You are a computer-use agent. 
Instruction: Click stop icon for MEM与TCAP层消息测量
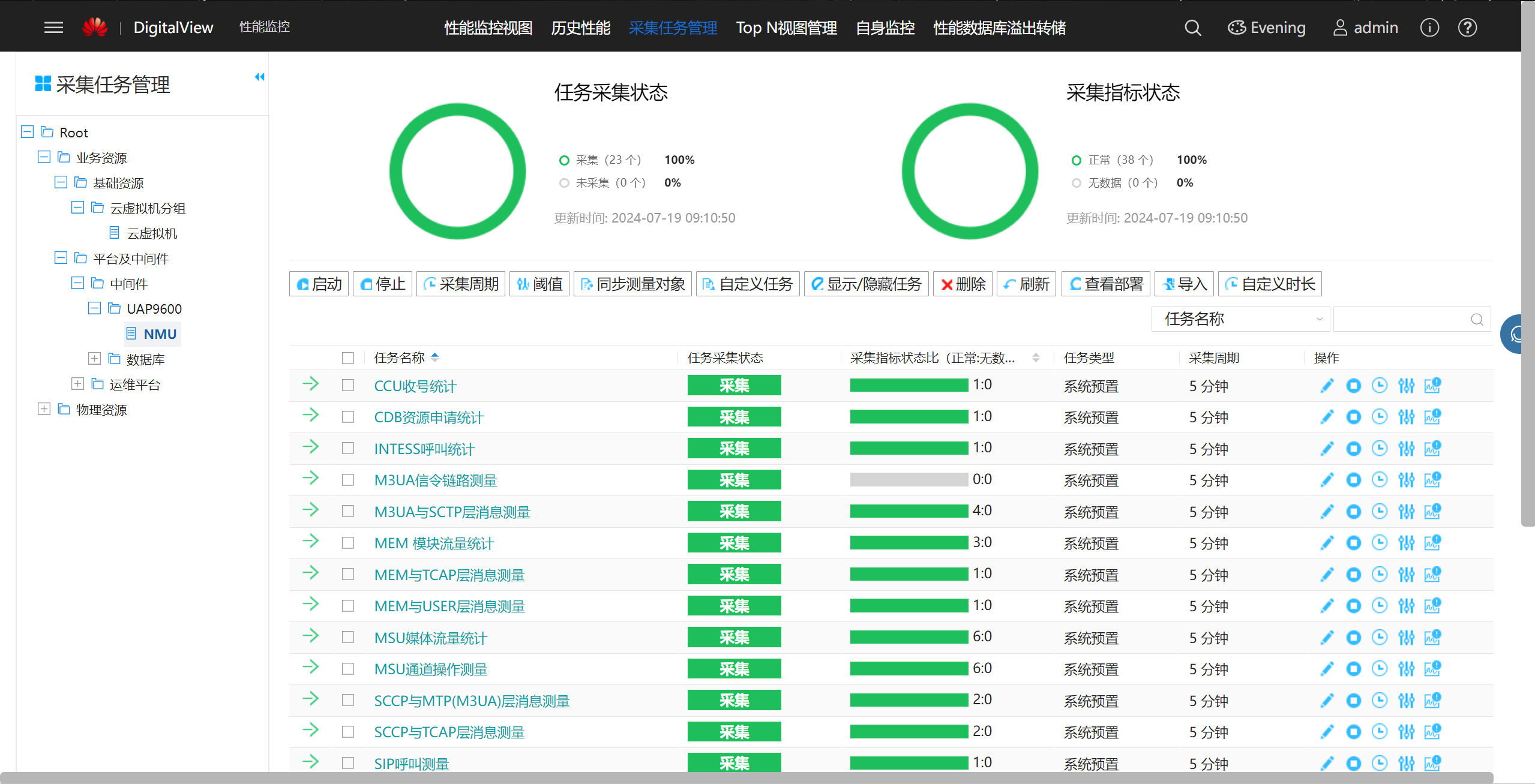click(1353, 575)
